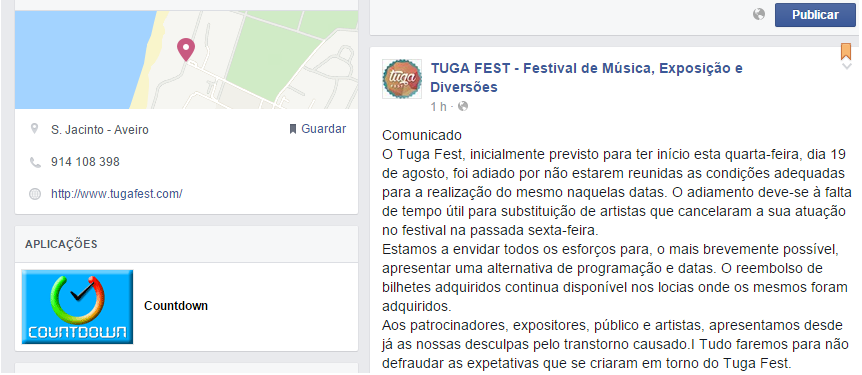Open the 1 h post timestamp

tap(438, 107)
